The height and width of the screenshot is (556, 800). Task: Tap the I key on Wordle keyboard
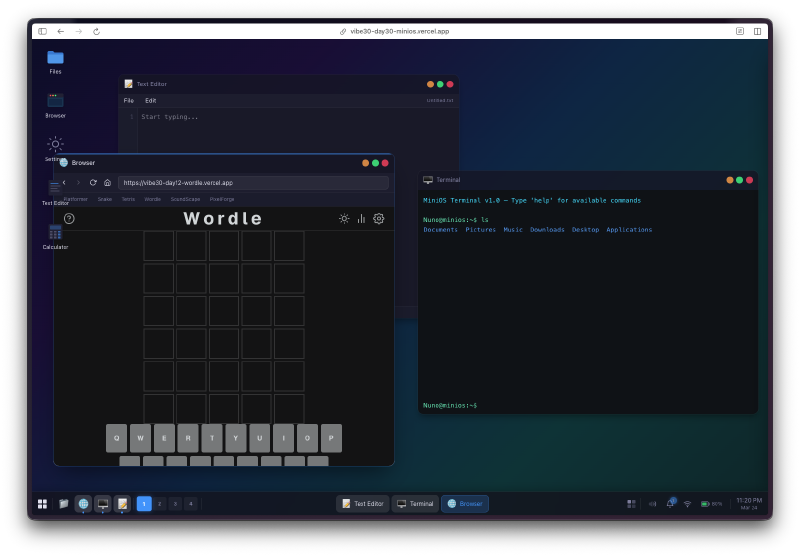point(284,438)
